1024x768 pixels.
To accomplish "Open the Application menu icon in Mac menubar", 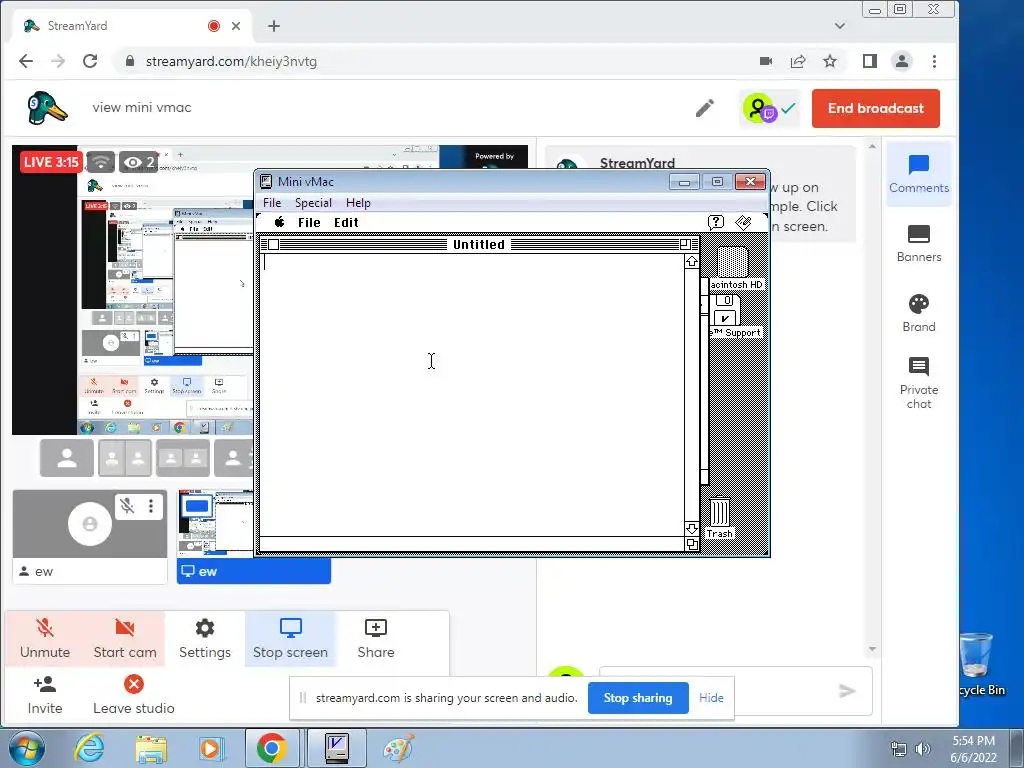I will 743,222.
